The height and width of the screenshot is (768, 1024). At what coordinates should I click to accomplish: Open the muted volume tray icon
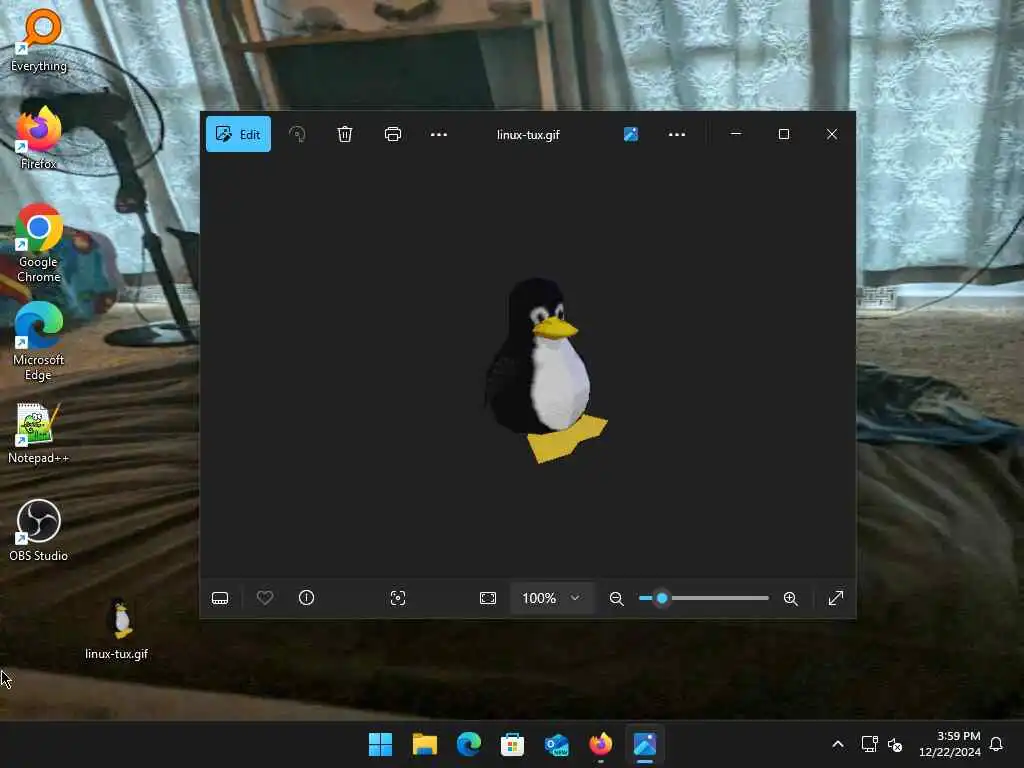point(895,744)
